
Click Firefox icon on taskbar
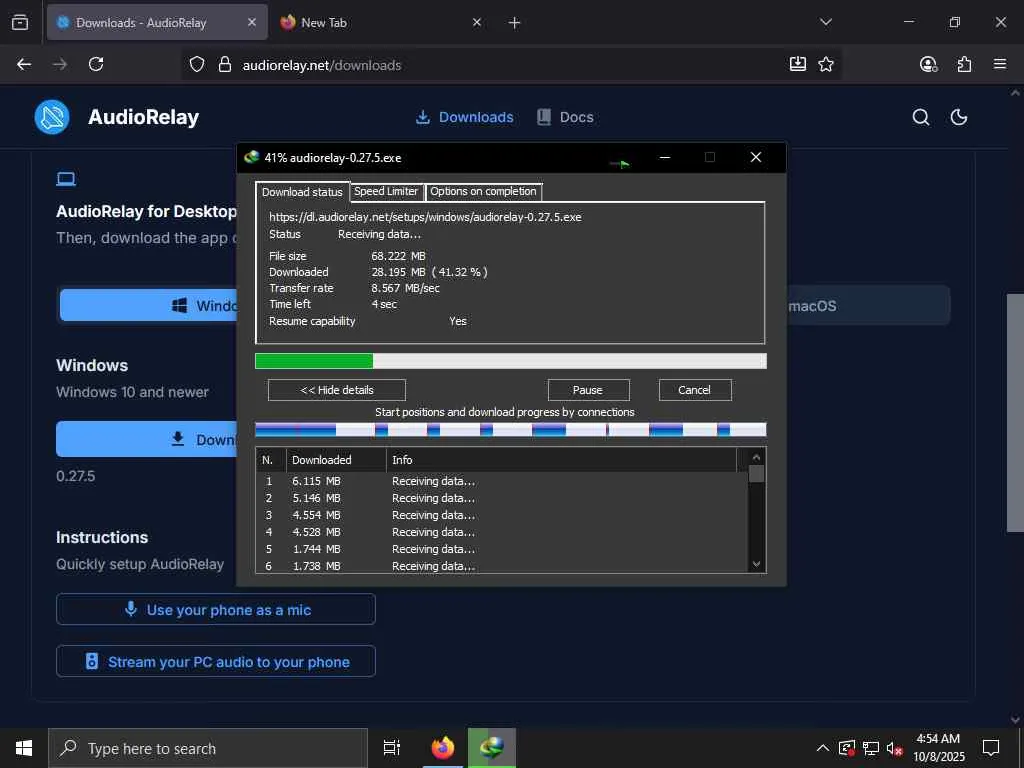pos(442,748)
